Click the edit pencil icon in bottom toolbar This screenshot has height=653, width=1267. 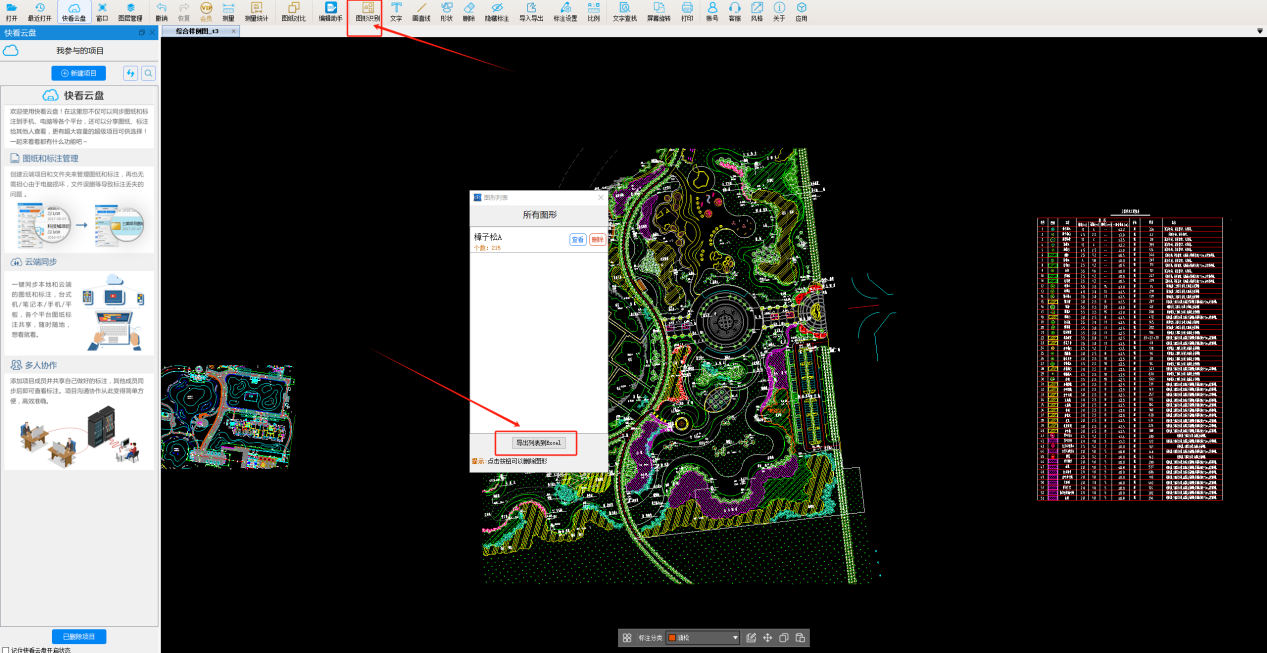click(751, 637)
